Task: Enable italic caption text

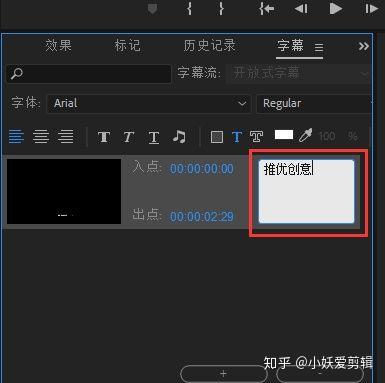Action: click(x=128, y=137)
